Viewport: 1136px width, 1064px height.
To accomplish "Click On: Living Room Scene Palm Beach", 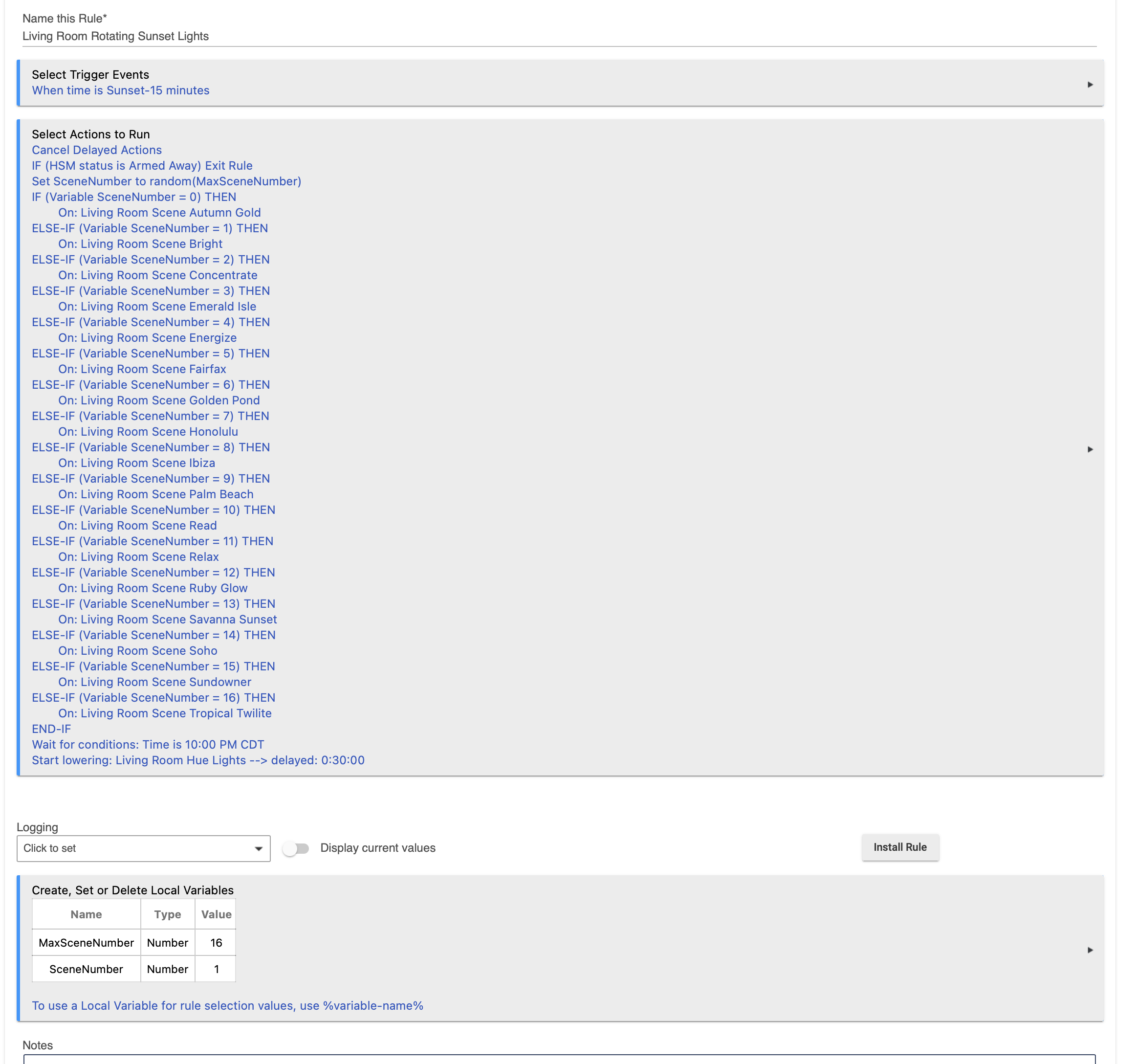I will (x=156, y=494).
